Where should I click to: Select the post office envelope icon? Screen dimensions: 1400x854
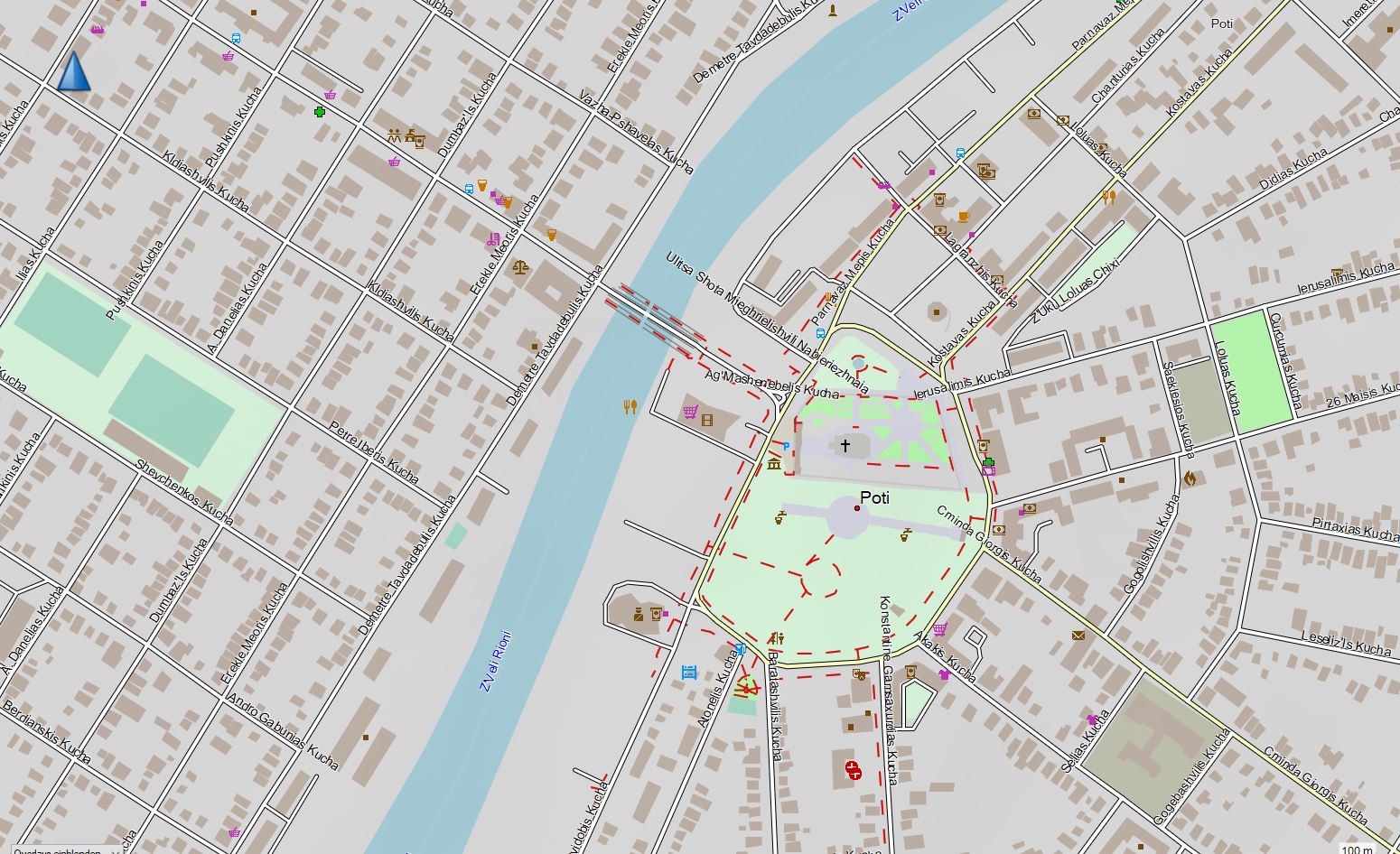click(x=1078, y=636)
